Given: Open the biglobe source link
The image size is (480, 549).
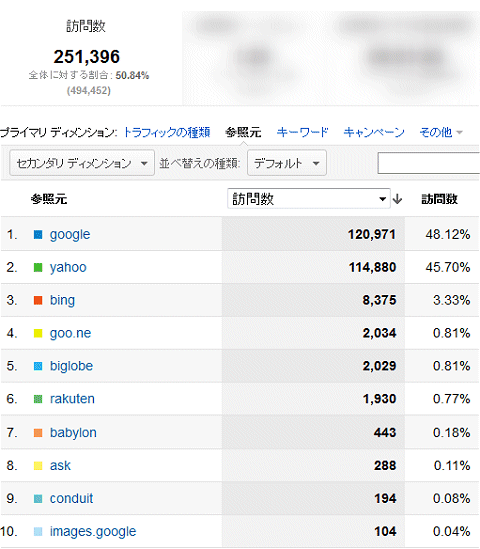Looking at the screenshot, I should click(71, 366).
